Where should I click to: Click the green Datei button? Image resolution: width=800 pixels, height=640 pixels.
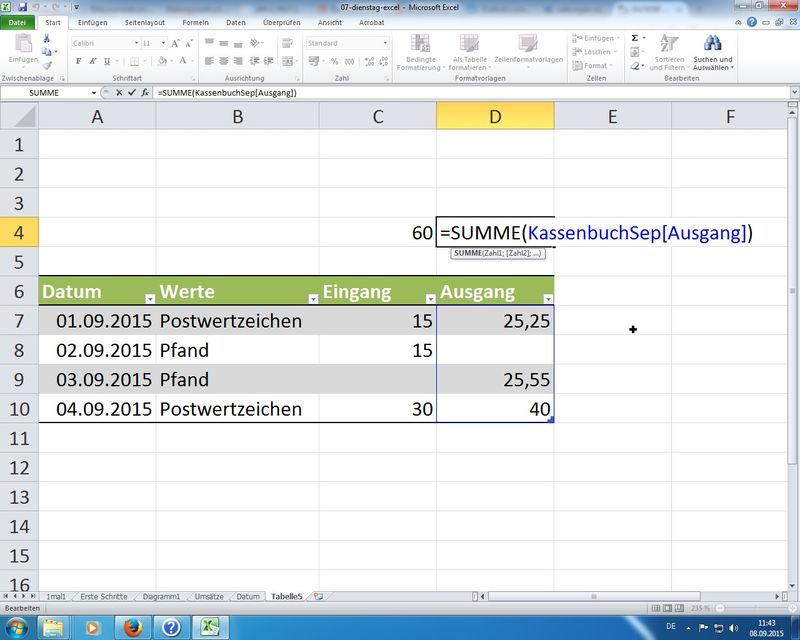click(19, 21)
